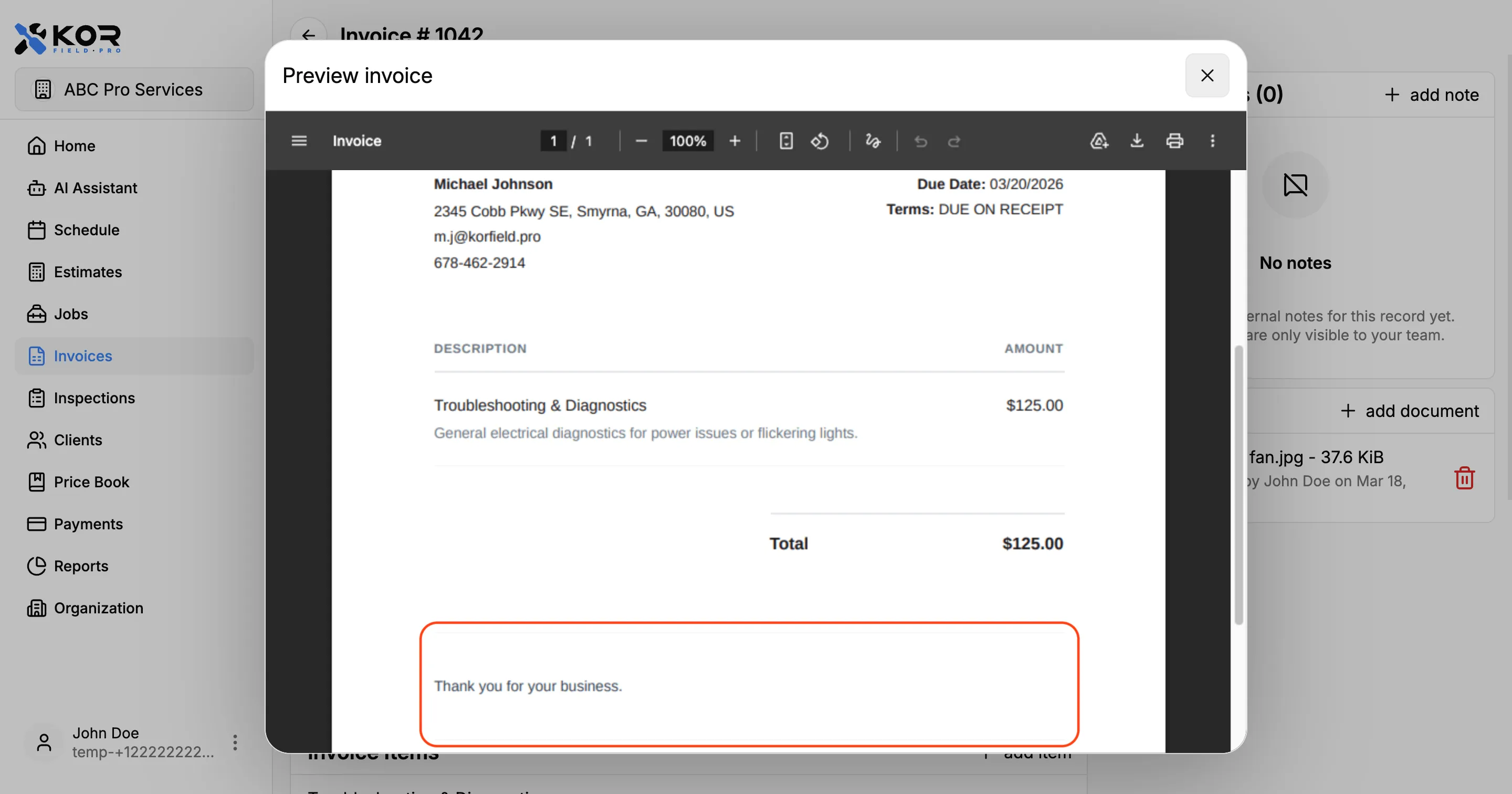Open the AI Assistant
The width and height of the screenshot is (1512, 794).
pyautogui.click(x=95, y=187)
